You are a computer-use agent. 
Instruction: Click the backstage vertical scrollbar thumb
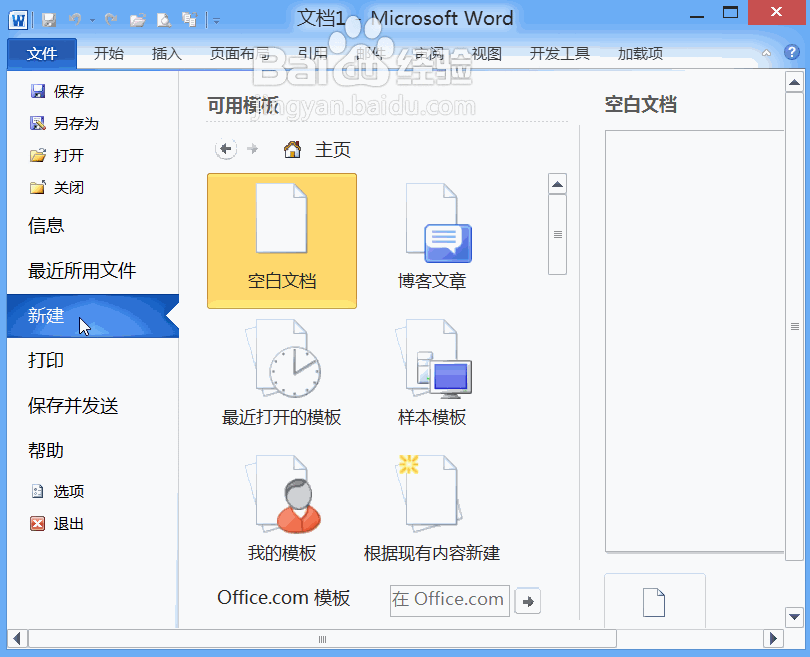794,326
